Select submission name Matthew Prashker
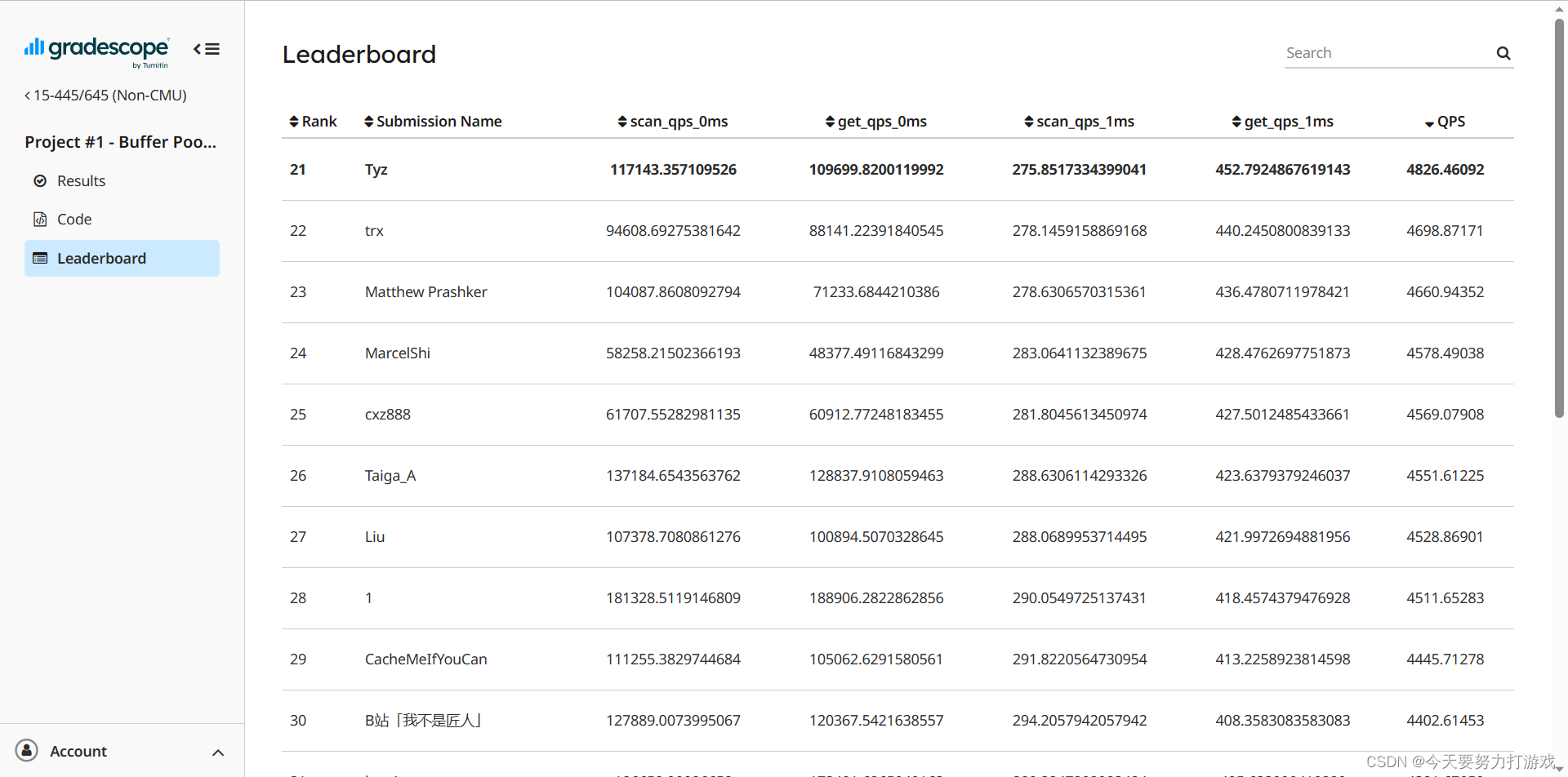 point(425,292)
